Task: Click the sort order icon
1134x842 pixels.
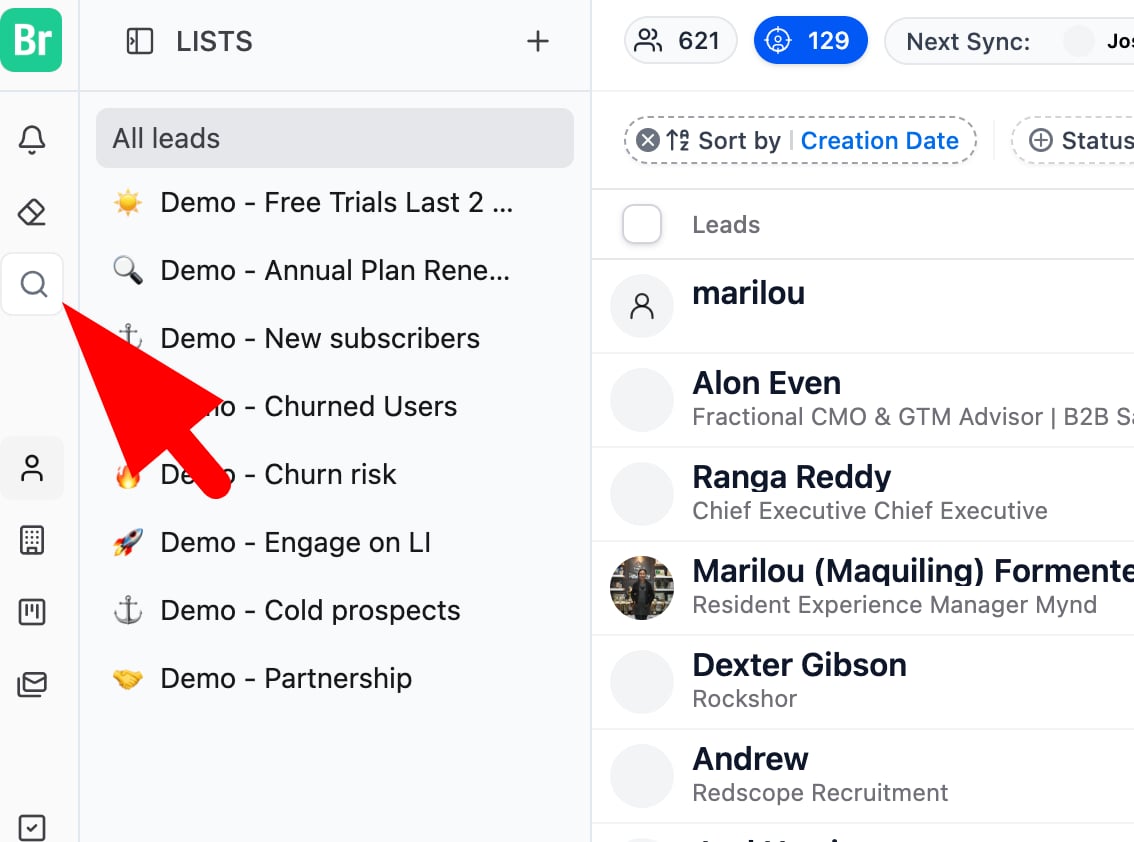Action: point(678,140)
